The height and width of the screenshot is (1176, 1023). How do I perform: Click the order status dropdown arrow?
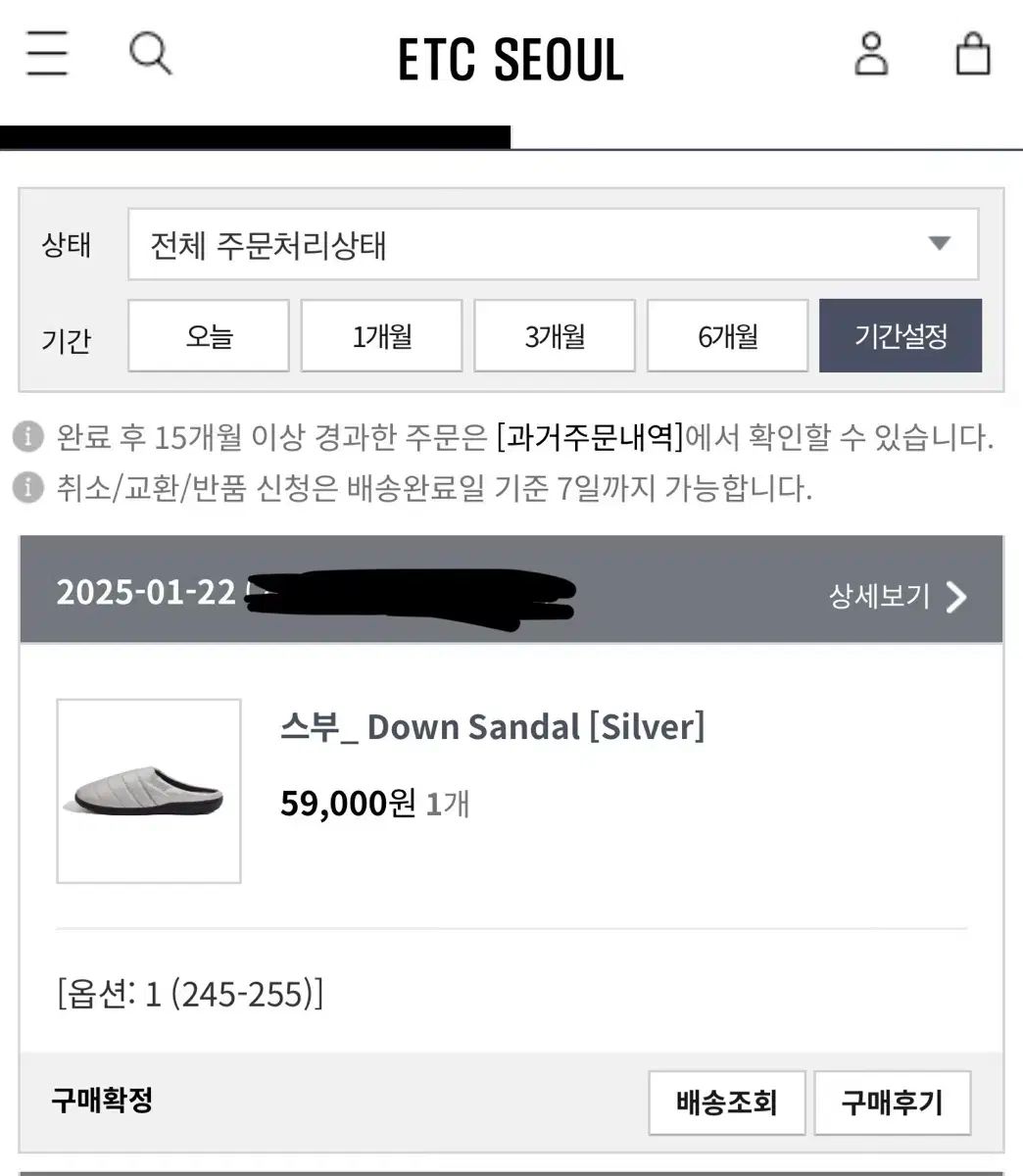tap(940, 244)
